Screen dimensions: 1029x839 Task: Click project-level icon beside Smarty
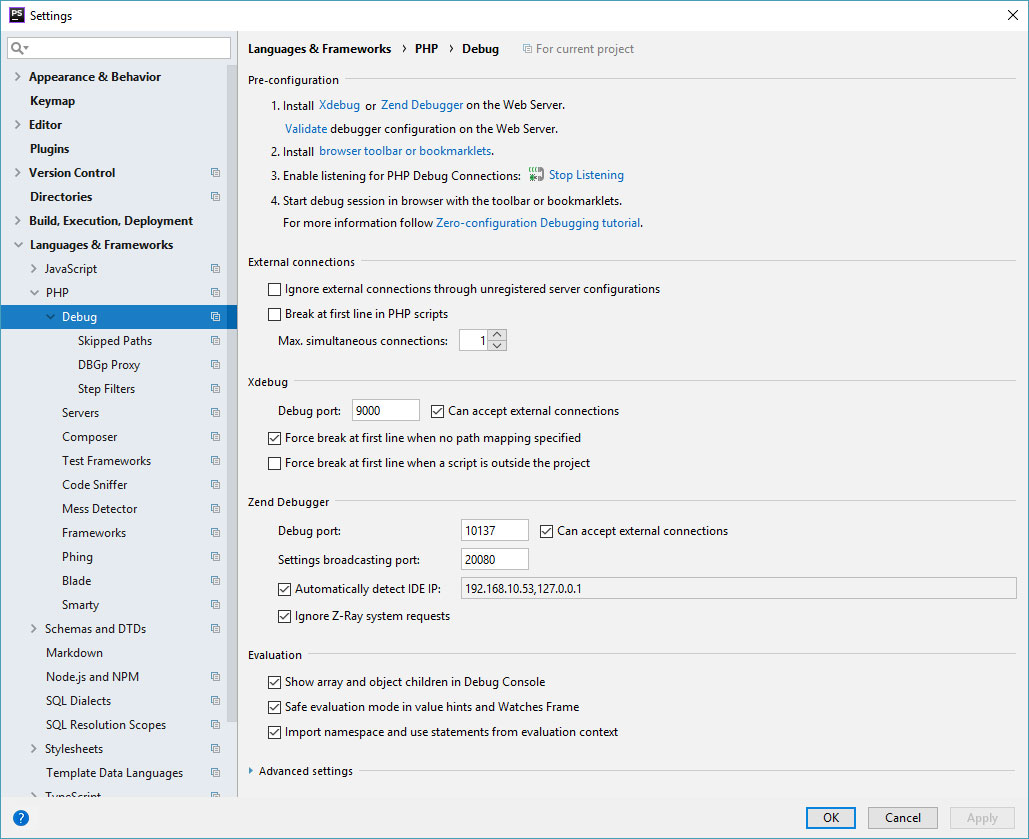[215, 605]
